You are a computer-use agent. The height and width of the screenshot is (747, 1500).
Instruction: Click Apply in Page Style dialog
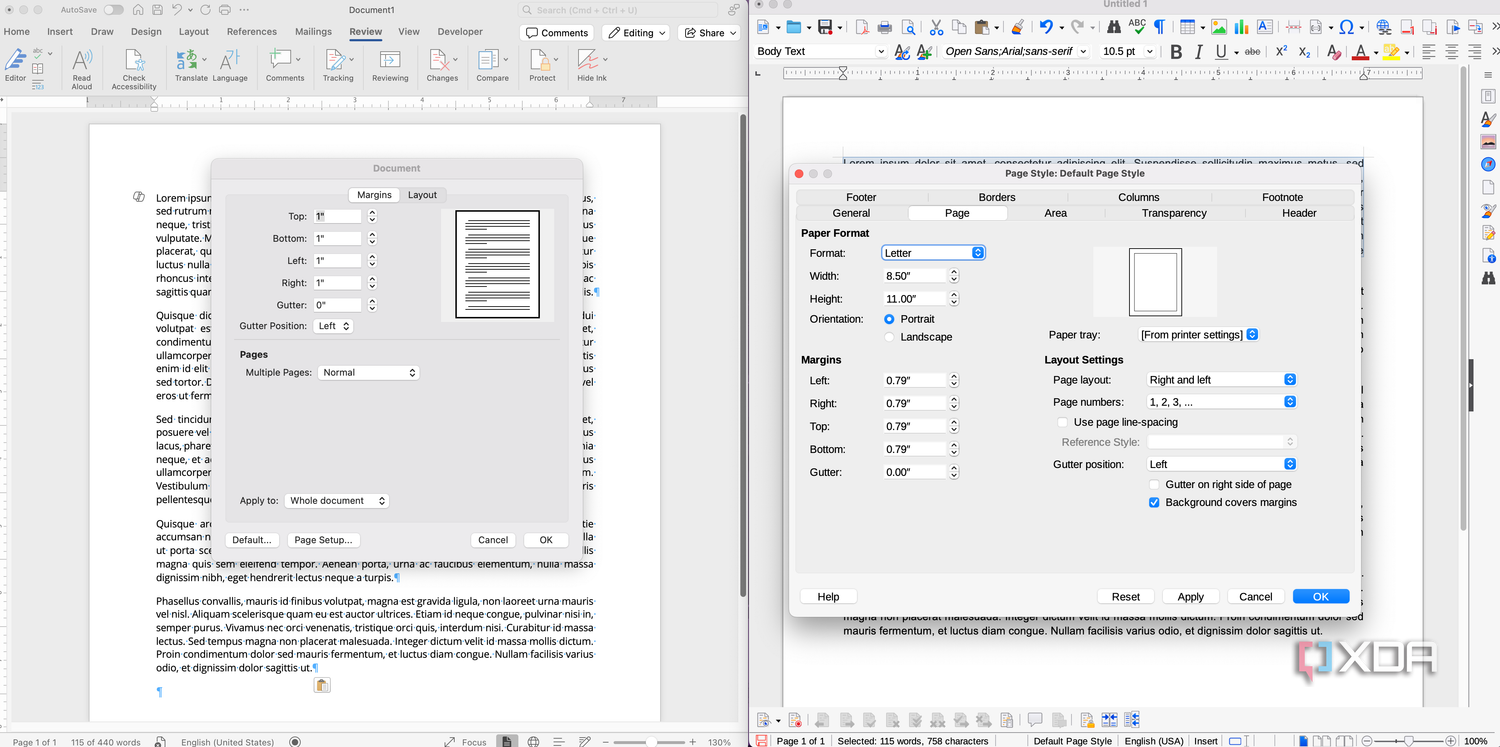tap(1190, 596)
